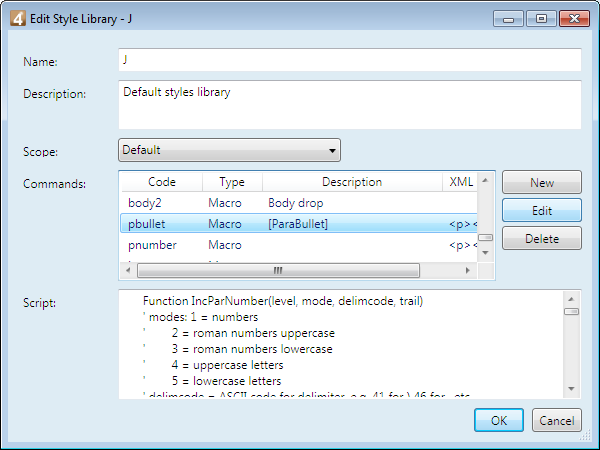Minimize the Edit Style Library window
The height and width of the screenshot is (450, 600).
click(508, 18)
